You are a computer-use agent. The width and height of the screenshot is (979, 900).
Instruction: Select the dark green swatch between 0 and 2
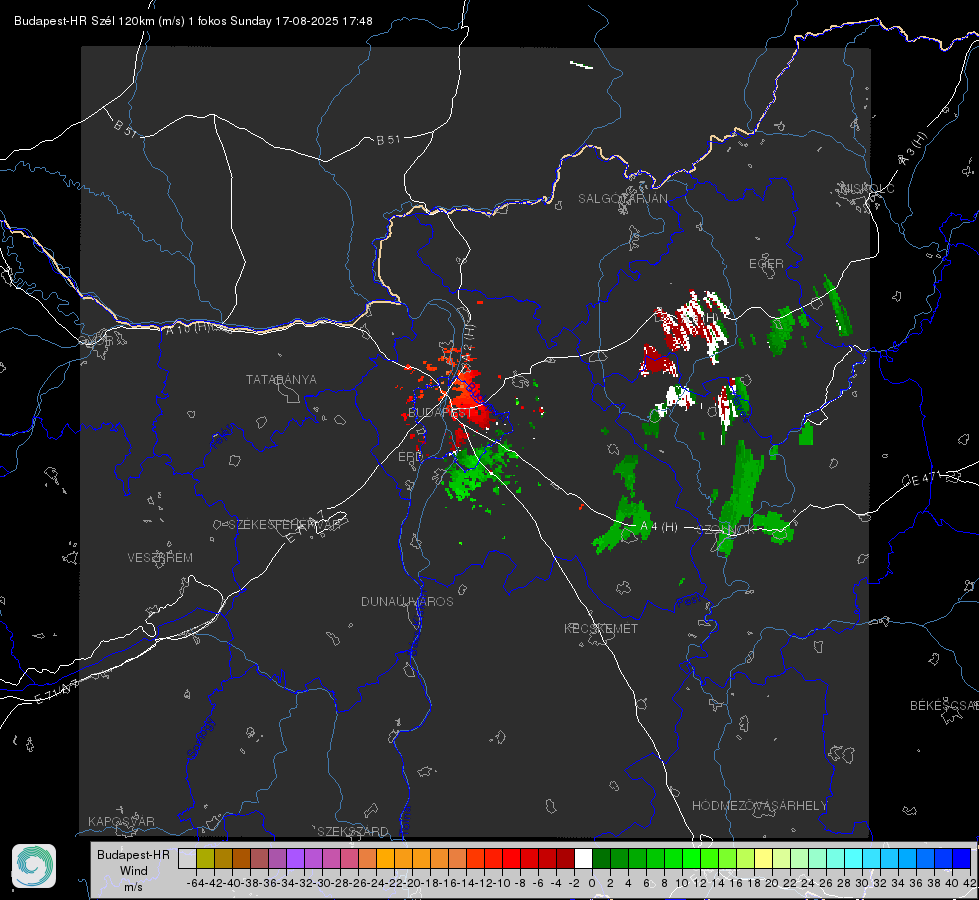pos(601,858)
